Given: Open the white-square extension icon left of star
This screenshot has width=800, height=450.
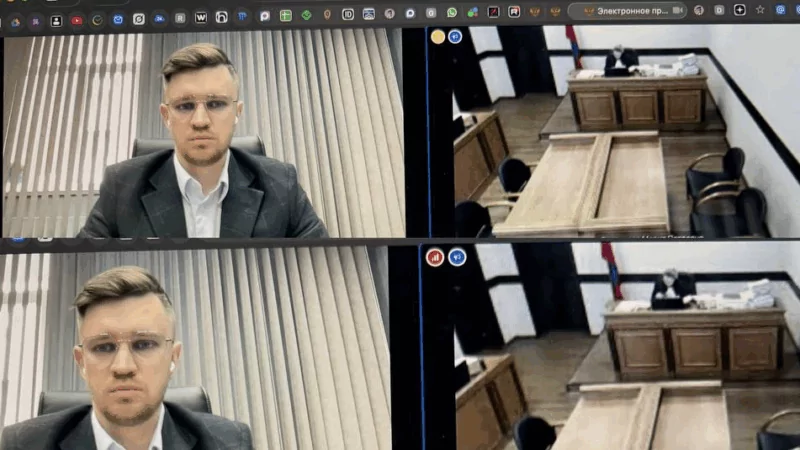Looking at the screenshot, I should 740,9.
